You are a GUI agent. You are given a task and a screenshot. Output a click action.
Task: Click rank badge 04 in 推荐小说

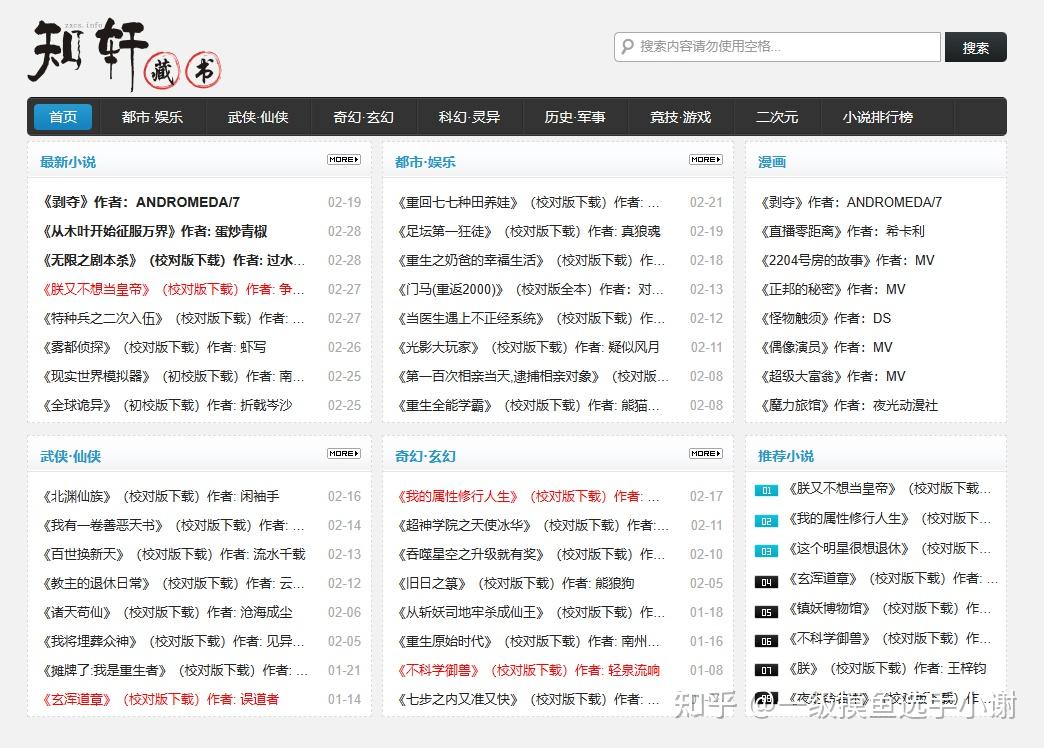(x=766, y=581)
